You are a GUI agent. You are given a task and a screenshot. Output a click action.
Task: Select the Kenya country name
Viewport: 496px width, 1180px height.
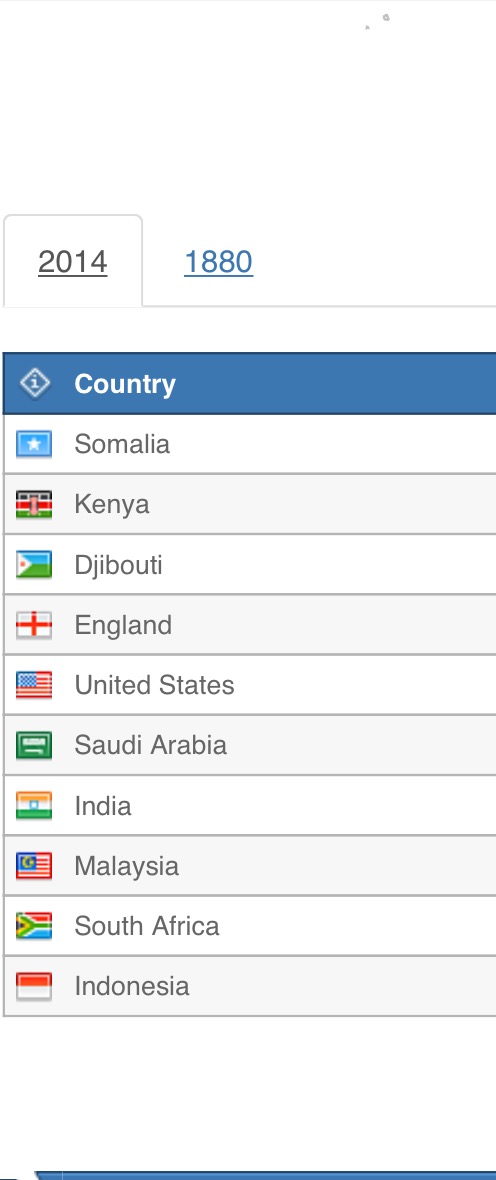point(111,504)
